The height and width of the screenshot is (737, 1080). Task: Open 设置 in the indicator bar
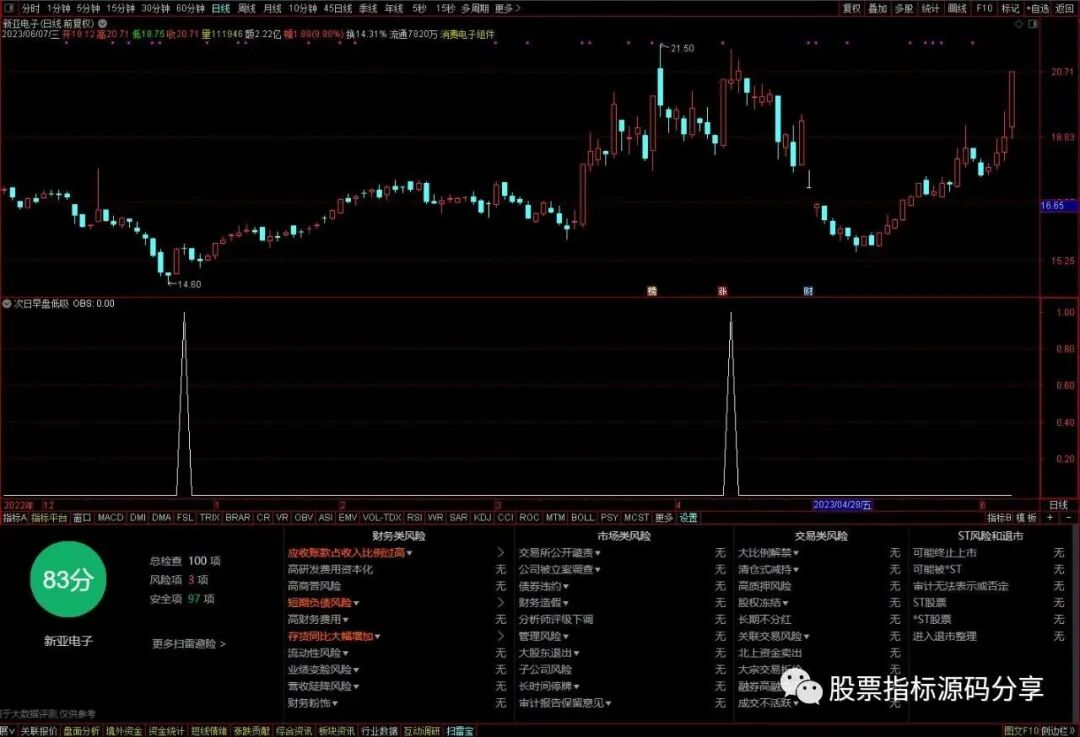click(689, 517)
